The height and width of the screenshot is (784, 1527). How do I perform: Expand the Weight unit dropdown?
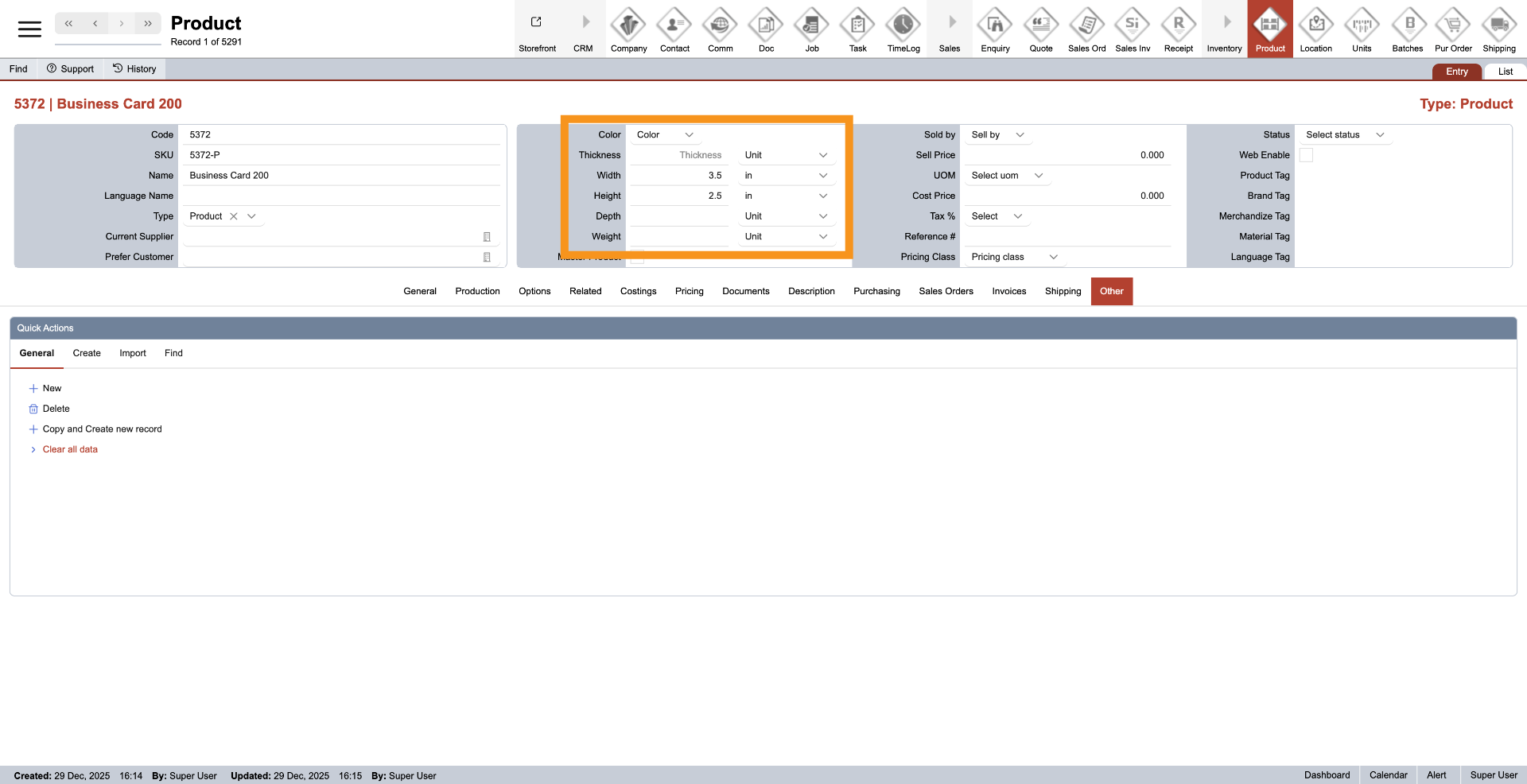[x=786, y=237]
